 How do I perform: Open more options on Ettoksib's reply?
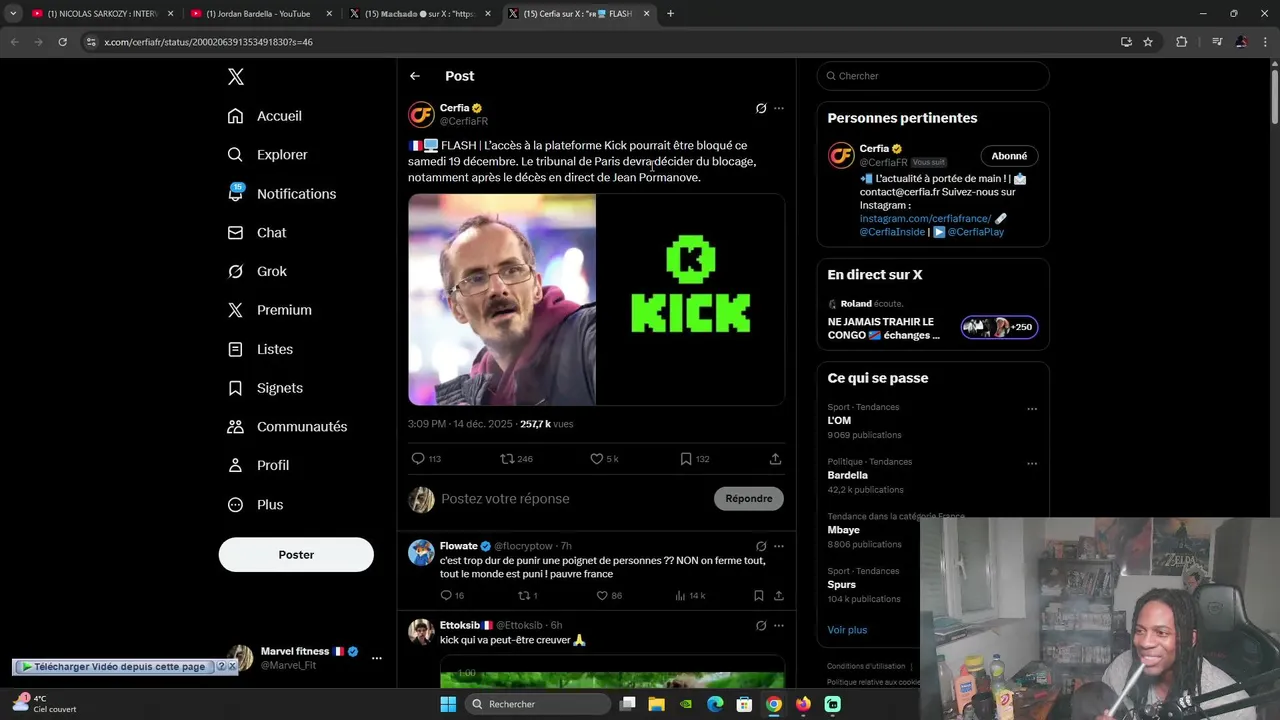[779, 626]
